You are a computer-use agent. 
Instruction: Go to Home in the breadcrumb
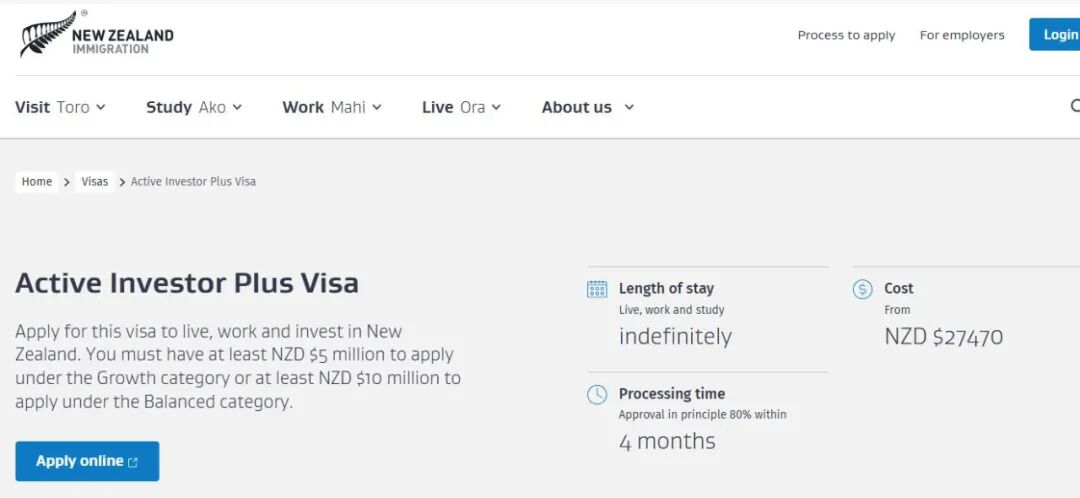pyautogui.click(x=37, y=182)
